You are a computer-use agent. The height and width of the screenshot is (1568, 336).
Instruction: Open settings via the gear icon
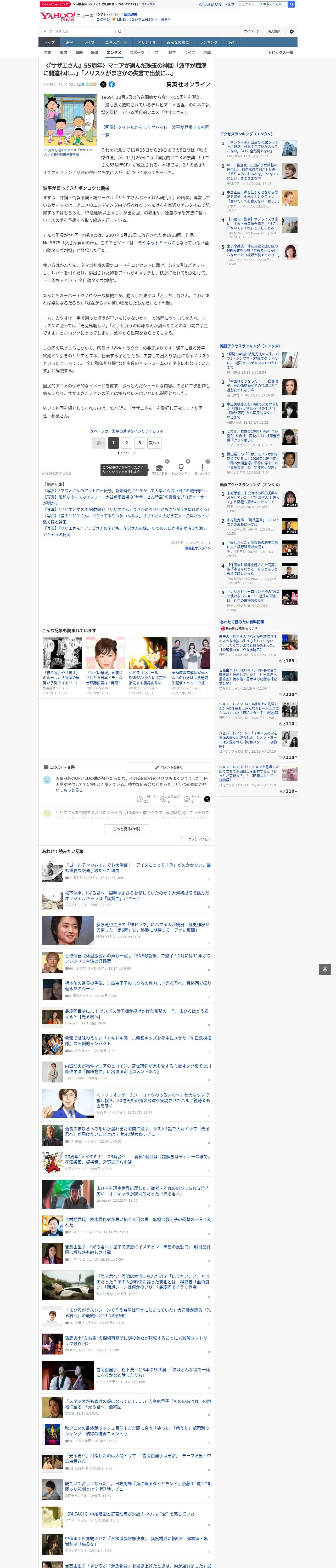tap(292, 32)
